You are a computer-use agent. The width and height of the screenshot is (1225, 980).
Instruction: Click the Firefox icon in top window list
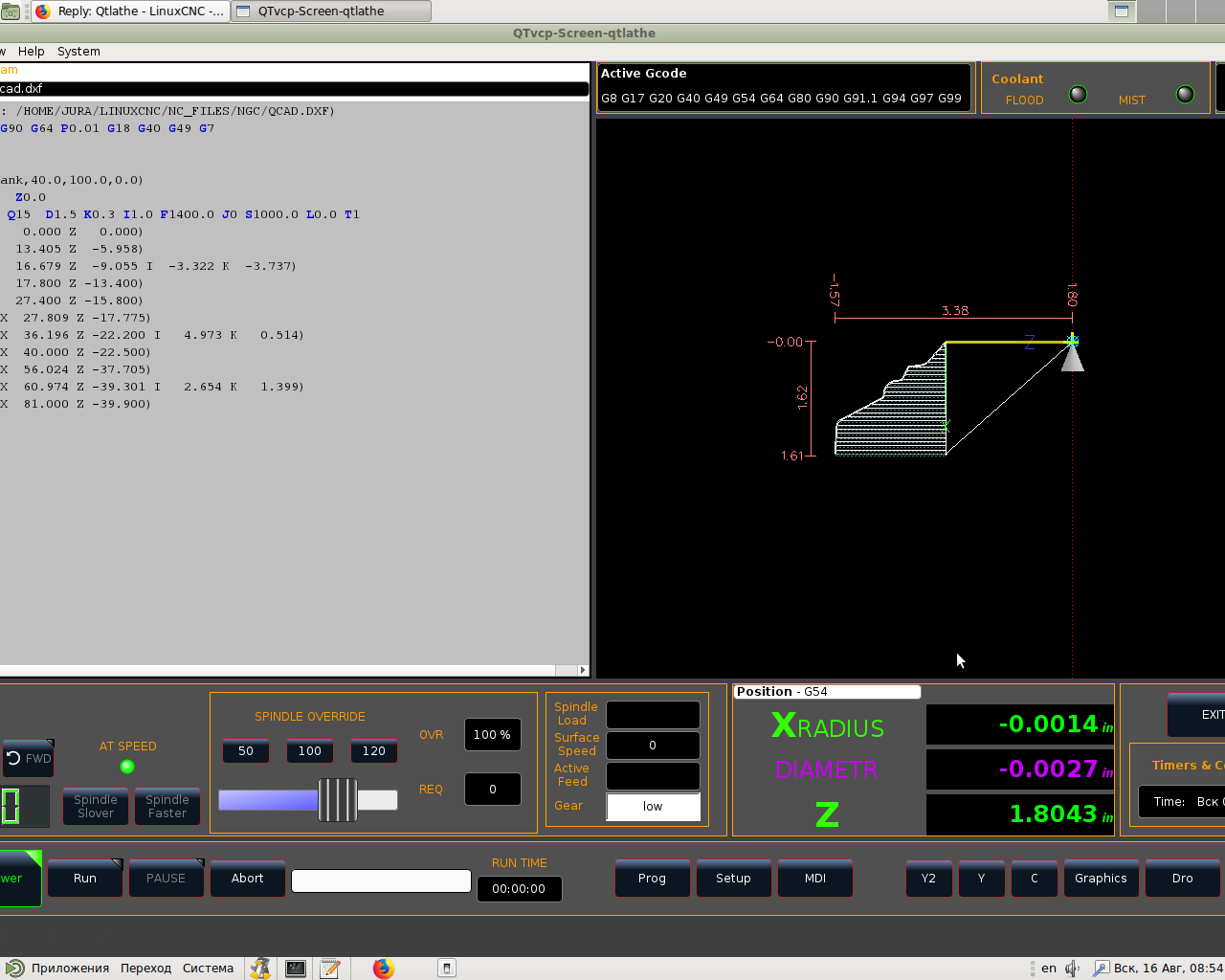click(42, 11)
